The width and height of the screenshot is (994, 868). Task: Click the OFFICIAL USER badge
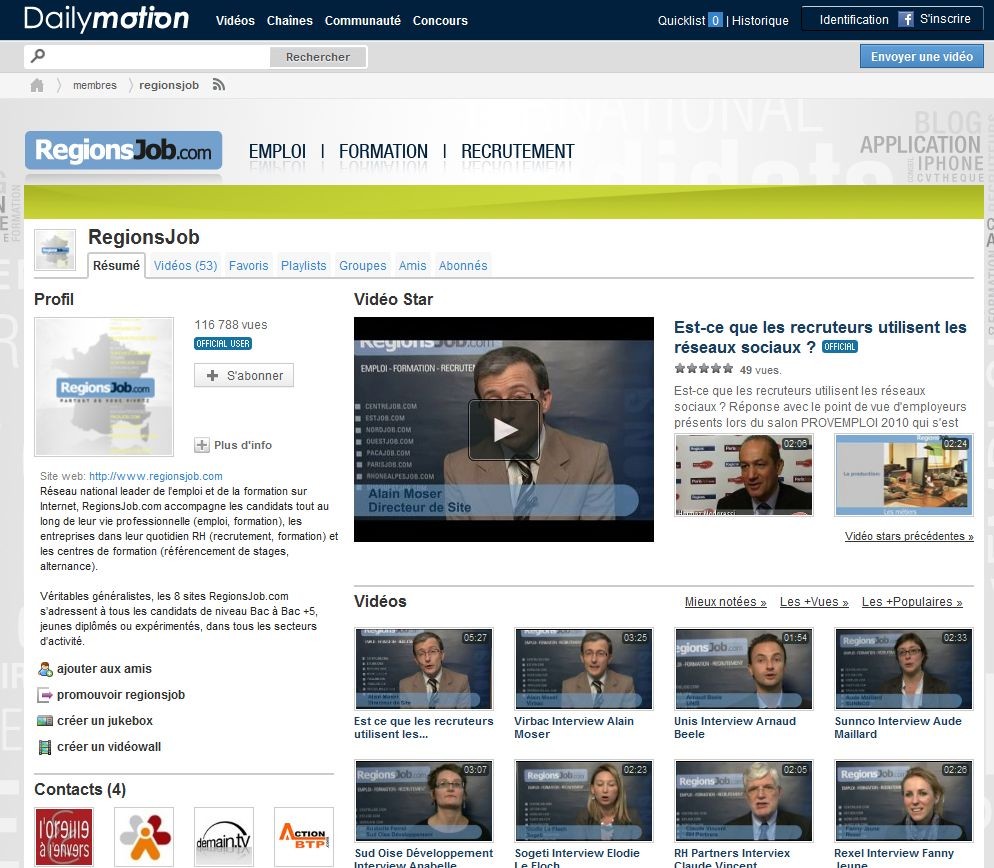(223, 344)
